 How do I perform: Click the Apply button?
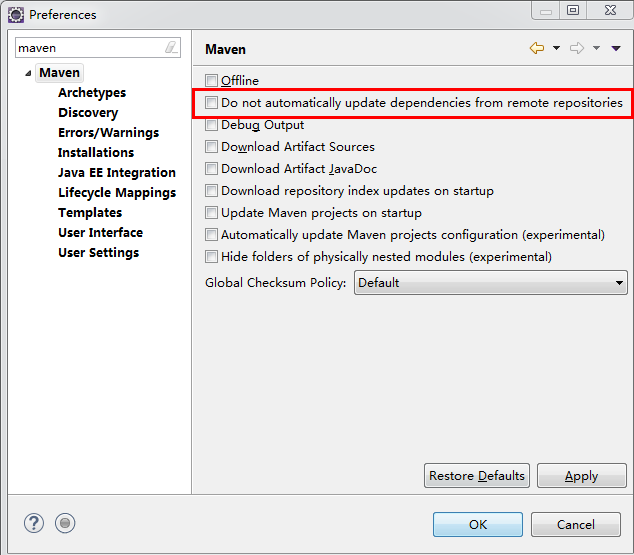(581, 475)
